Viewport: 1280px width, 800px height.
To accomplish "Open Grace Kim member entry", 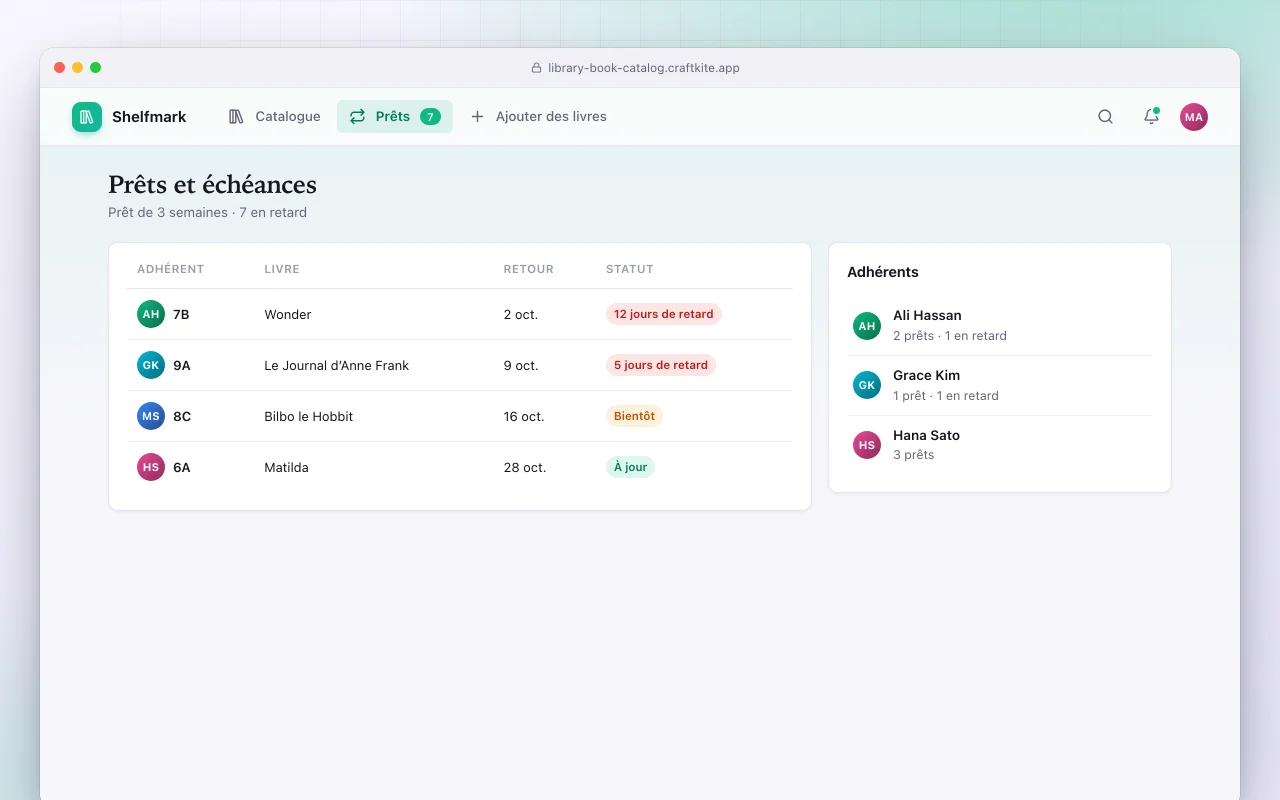I will [1000, 385].
